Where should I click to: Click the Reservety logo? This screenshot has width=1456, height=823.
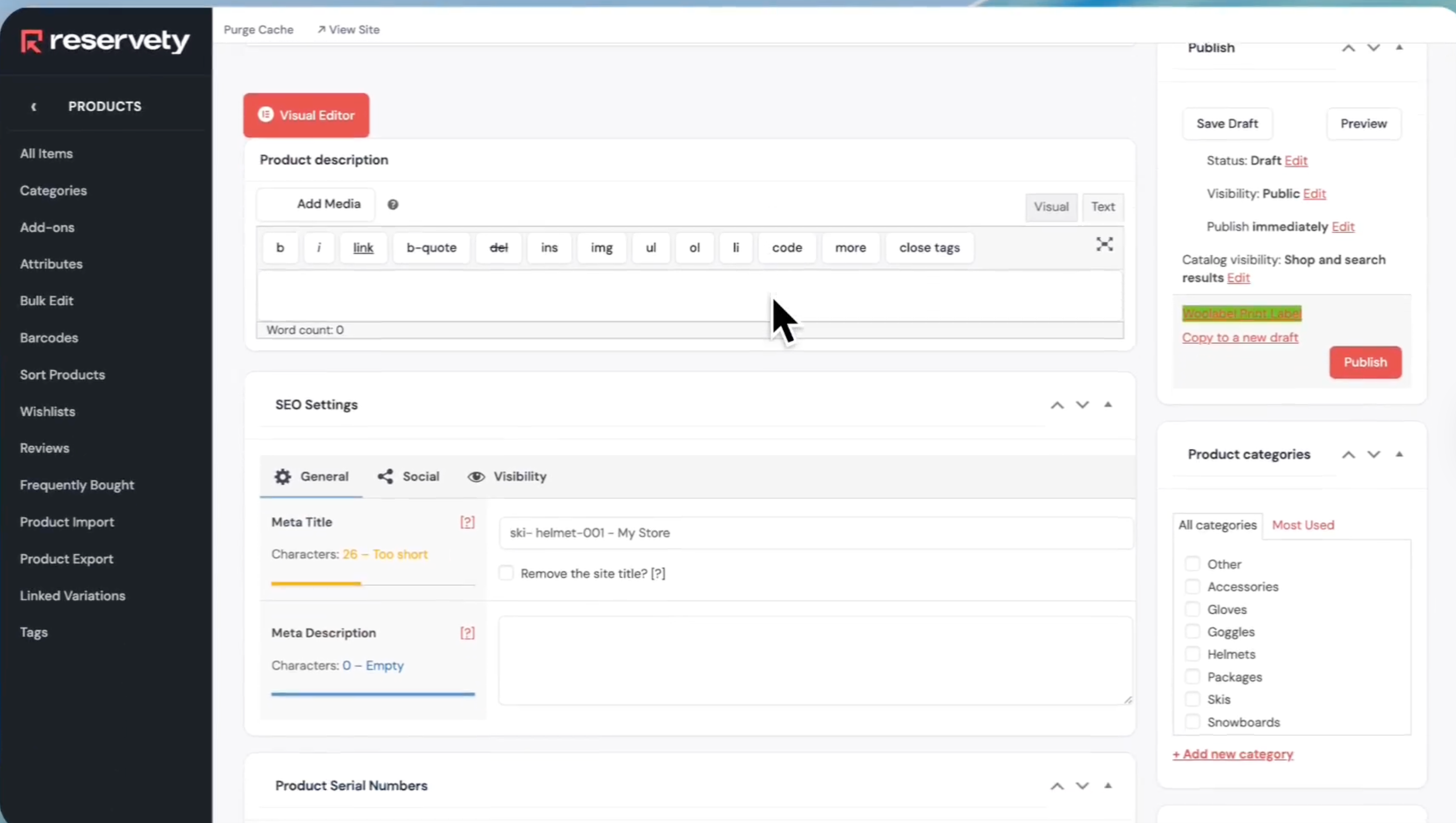tap(105, 41)
